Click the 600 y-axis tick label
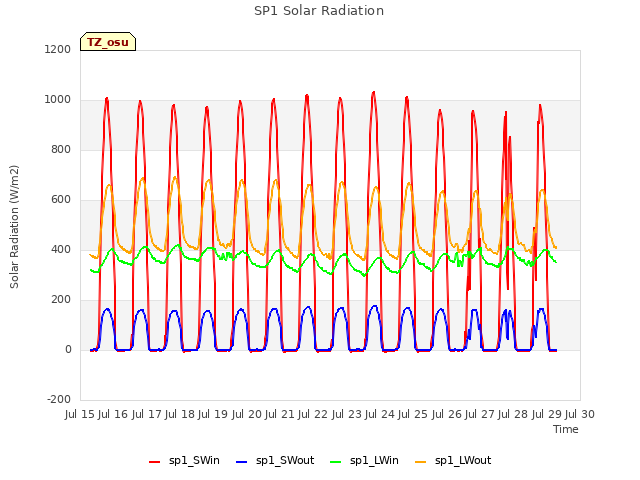The image size is (640, 480). [x=61, y=200]
